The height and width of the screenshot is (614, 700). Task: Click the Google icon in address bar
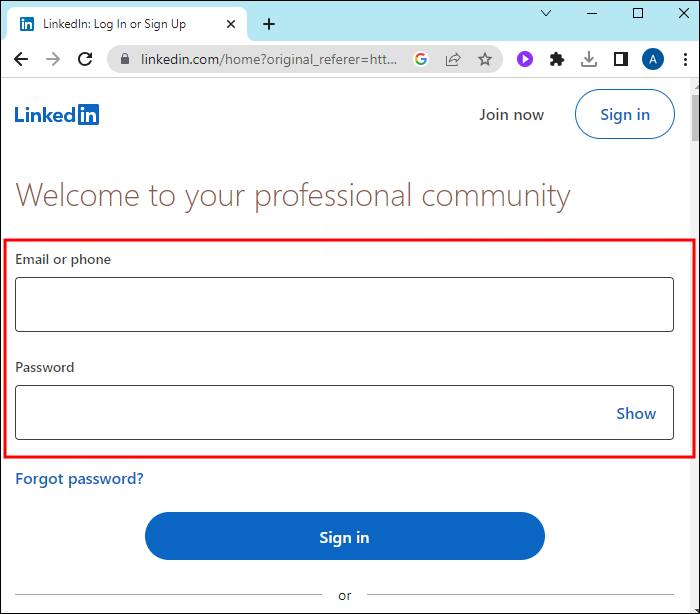[x=421, y=59]
